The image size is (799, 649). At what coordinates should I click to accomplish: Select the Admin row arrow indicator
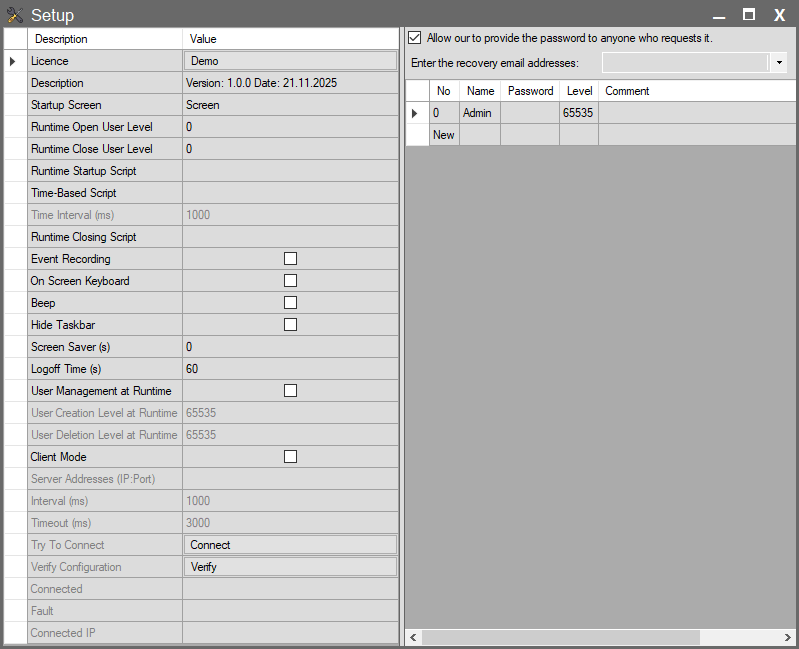(x=415, y=113)
